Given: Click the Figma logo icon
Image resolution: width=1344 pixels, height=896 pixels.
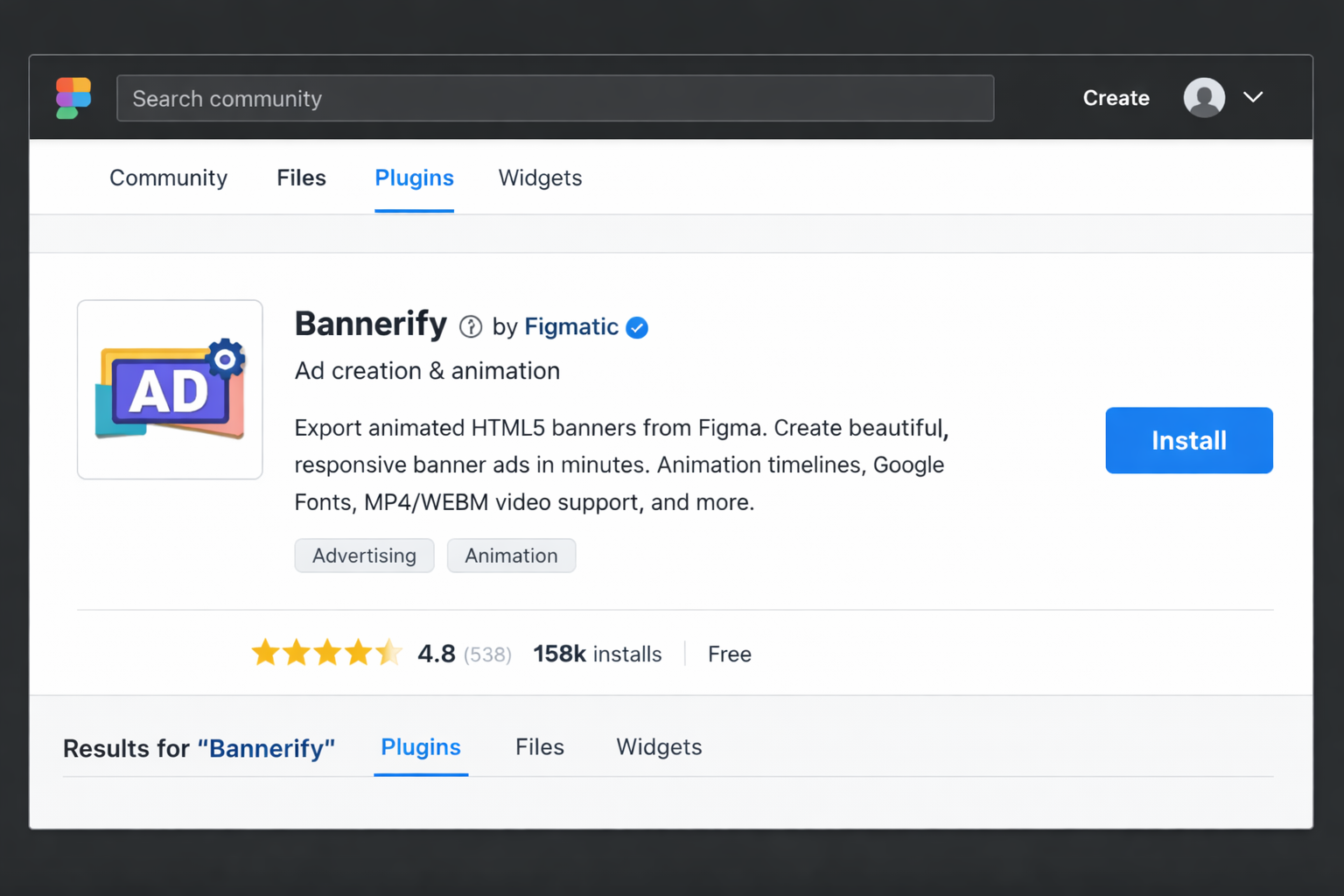Looking at the screenshot, I should coord(73,98).
